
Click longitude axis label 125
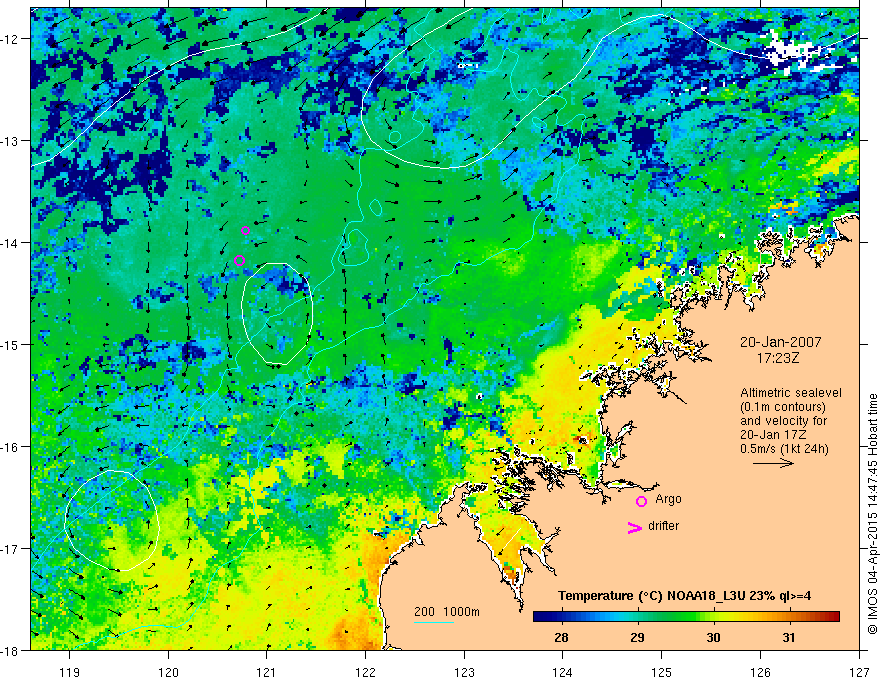(662, 672)
